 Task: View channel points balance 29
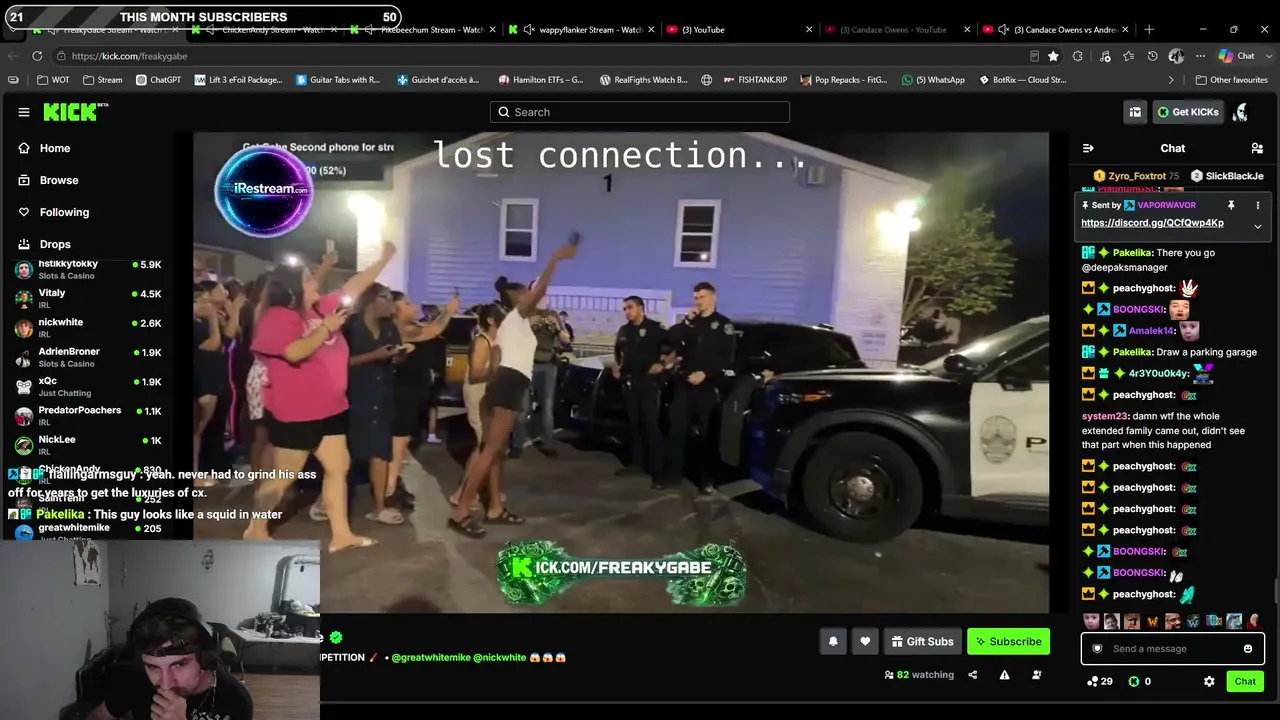point(1100,682)
